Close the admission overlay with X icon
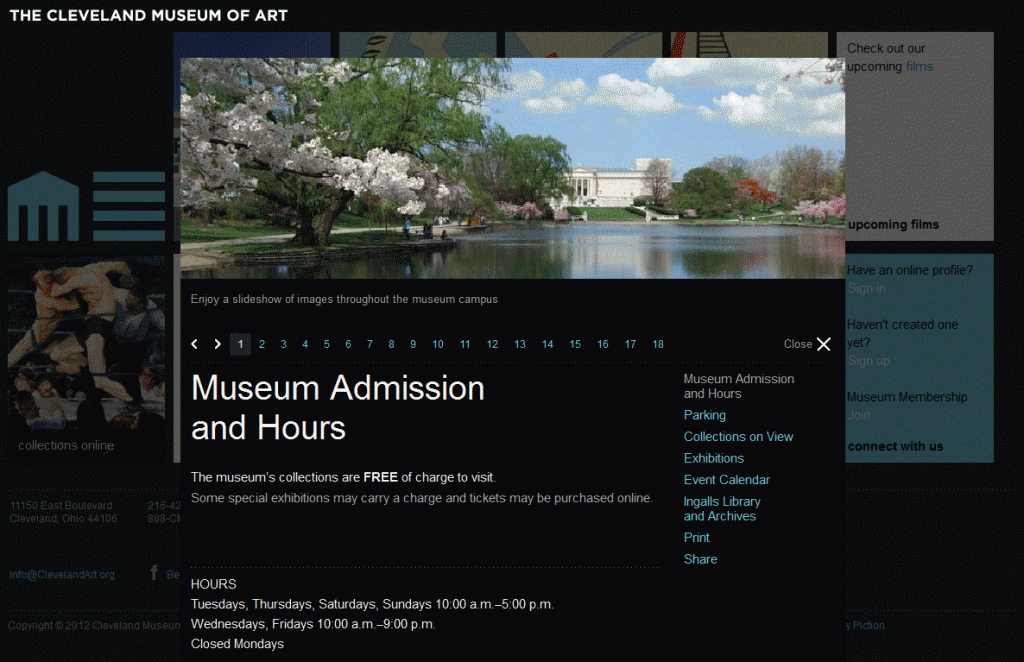The height and width of the screenshot is (662, 1024). click(824, 344)
